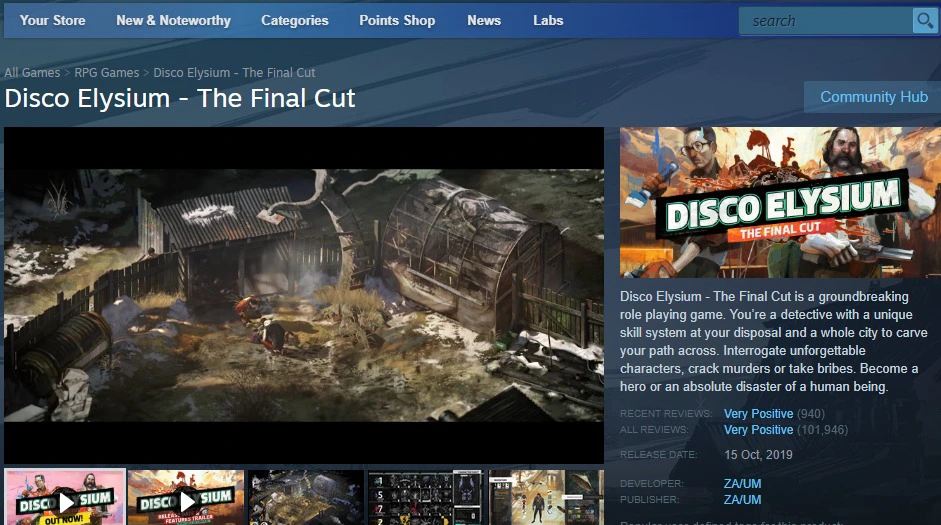The height and width of the screenshot is (525, 941).
Task: Click the All Games breadcrumb link
Action: tap(32, 73)
